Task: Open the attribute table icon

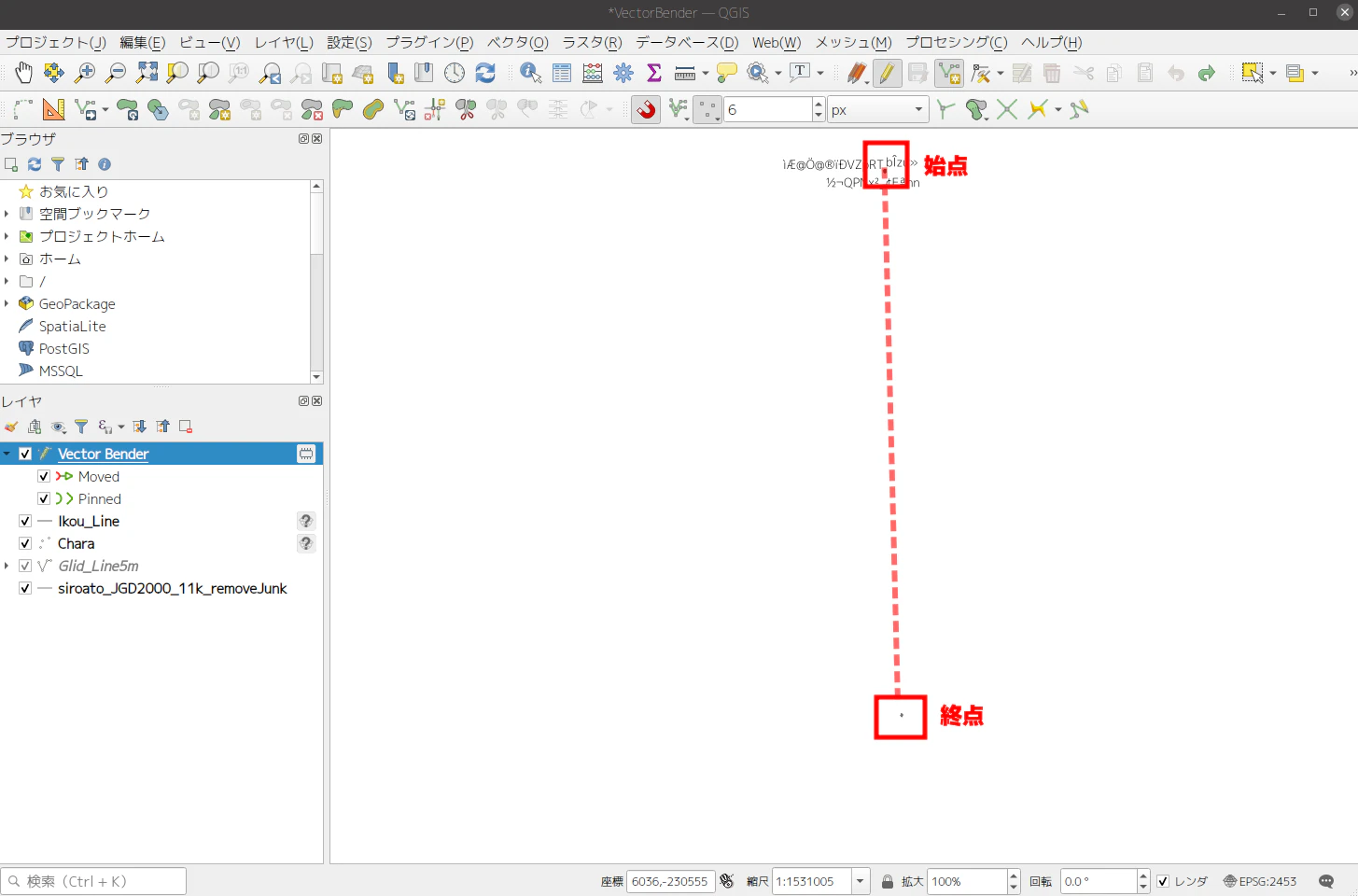Action: tap(562, 73)
